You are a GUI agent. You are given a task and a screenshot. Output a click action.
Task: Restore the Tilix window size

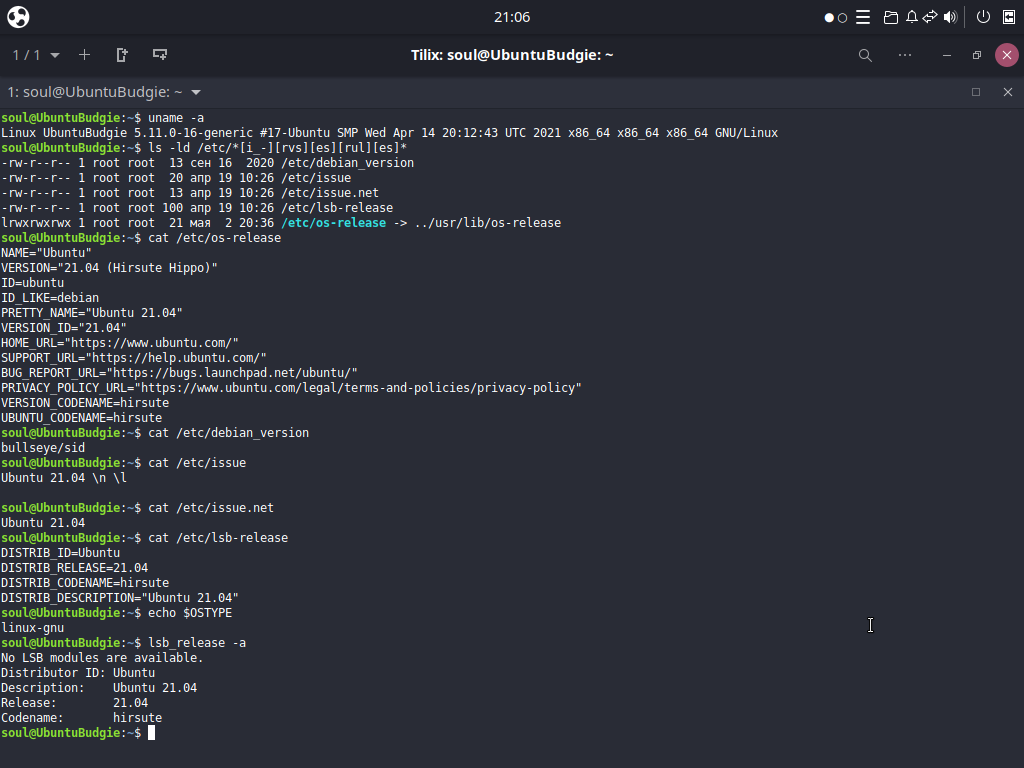tap(977, 56)
